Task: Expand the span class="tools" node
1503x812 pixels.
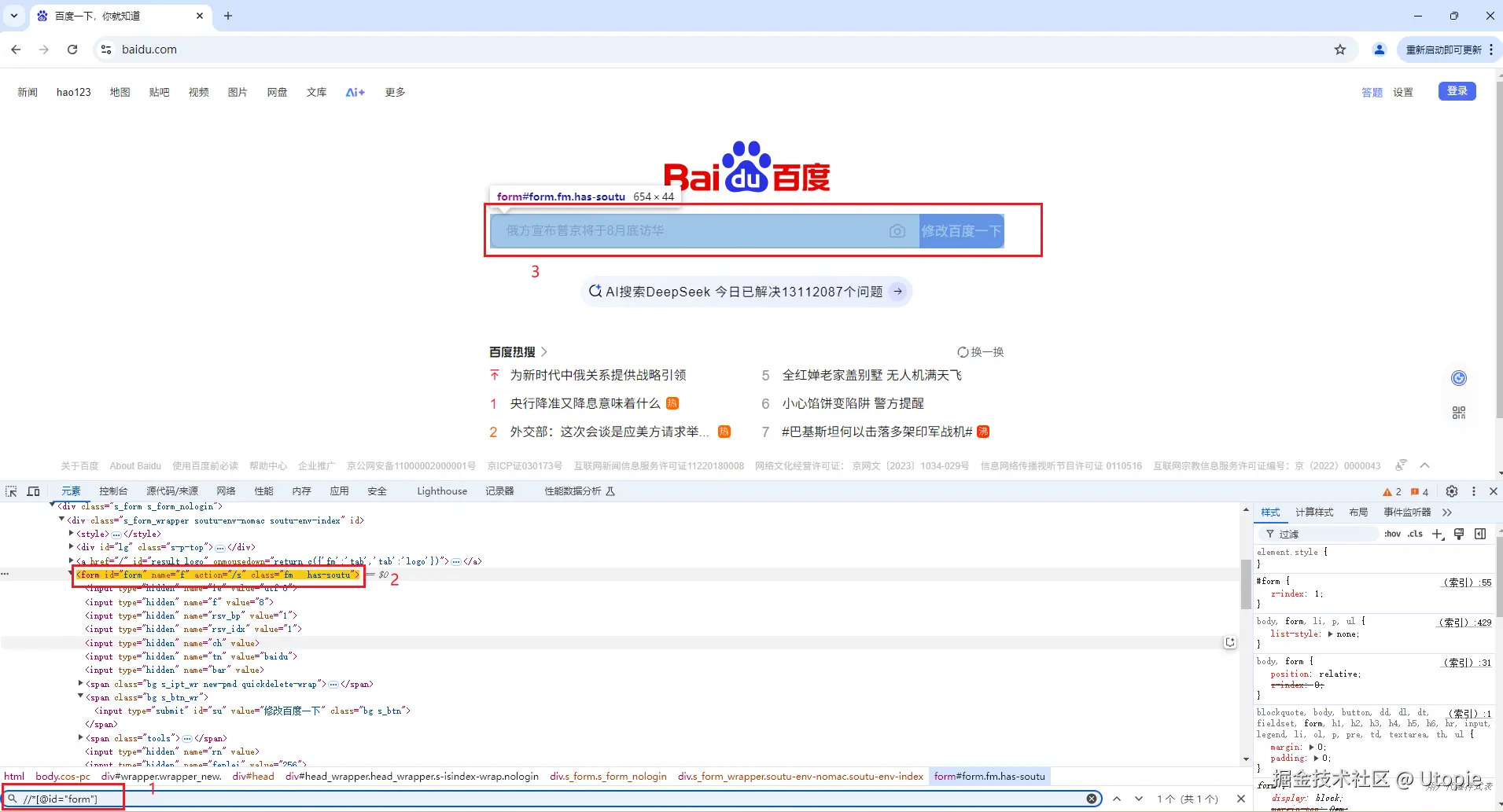Action: pos(81,738)
